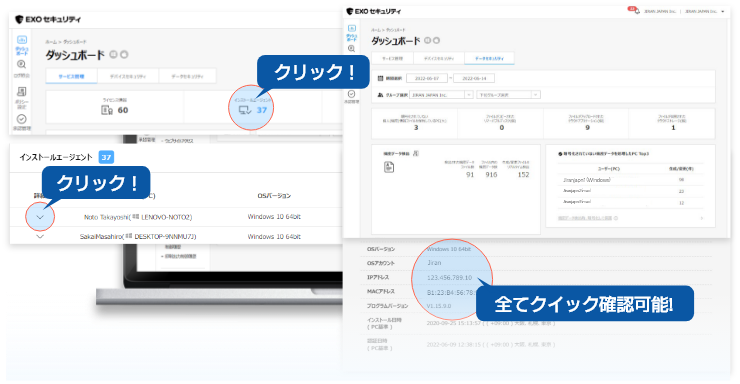Click the document icon left of count 91
The width and height of the screenshot is (740, 384).
(389, 167)
